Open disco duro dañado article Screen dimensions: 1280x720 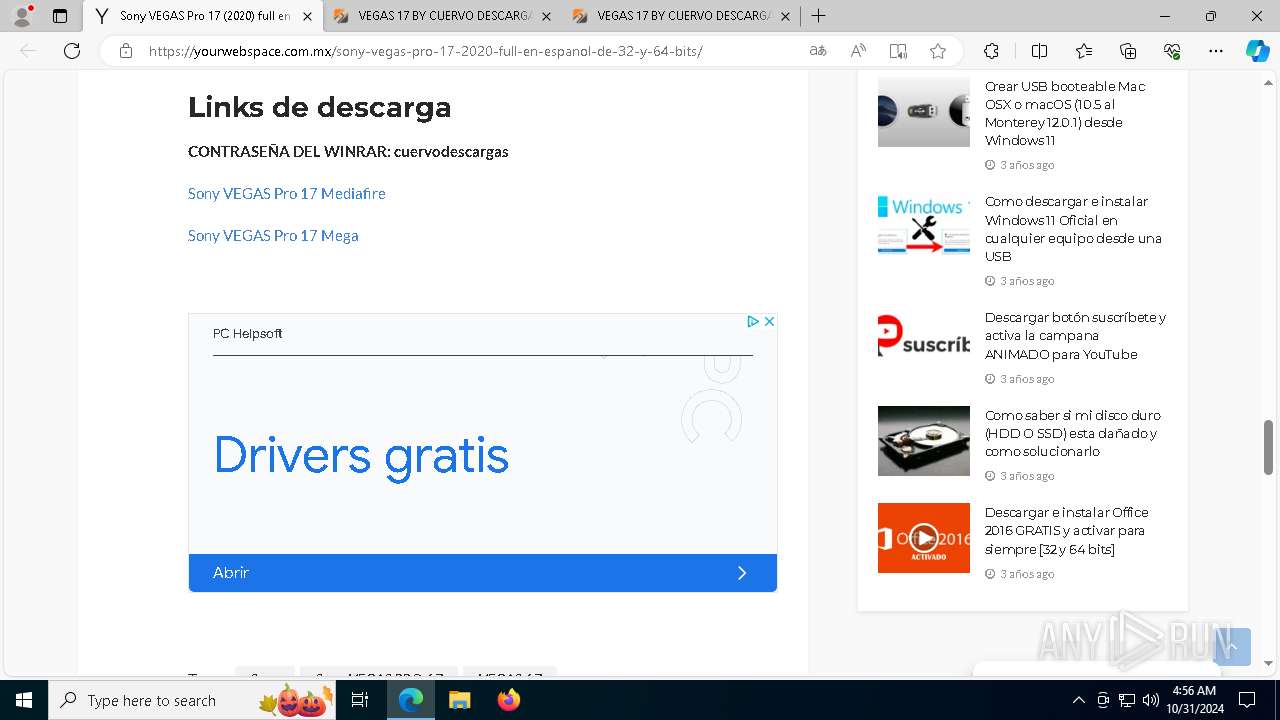[x=1072, y=433]
